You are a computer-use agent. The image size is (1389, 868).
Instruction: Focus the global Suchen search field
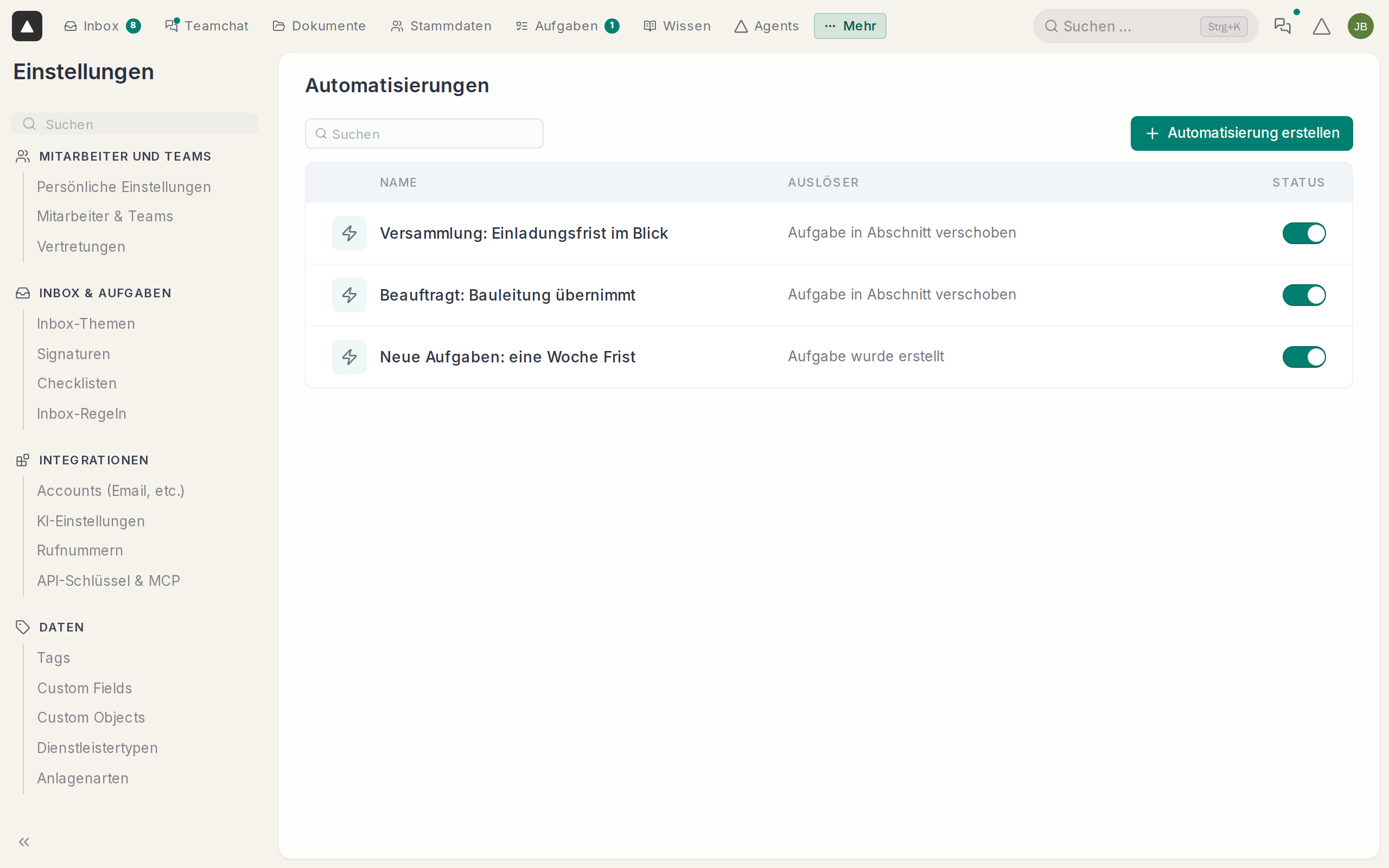tap(1145, 26)
